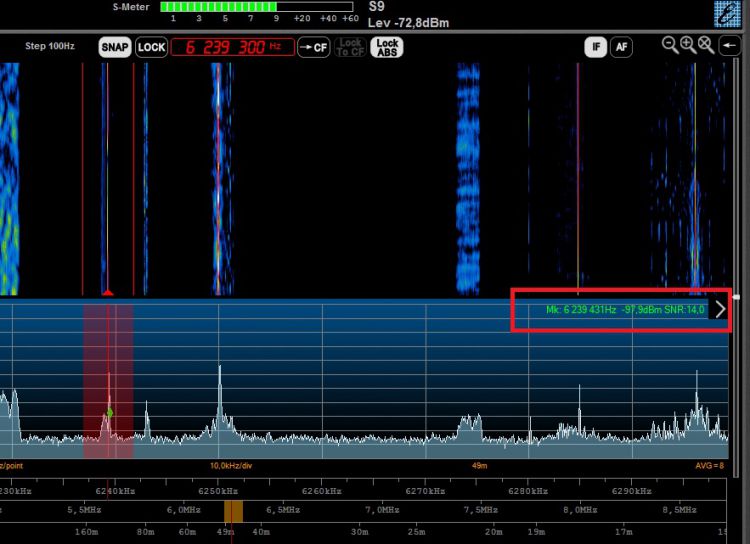Click the Lev -72,8dBm level readout
750x544 pixels.
click(408, 23)
